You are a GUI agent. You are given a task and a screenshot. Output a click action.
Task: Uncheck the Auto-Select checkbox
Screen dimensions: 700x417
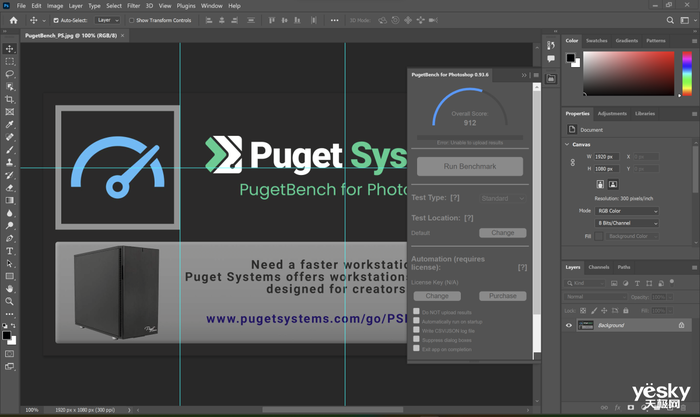(x=55, y=20)
